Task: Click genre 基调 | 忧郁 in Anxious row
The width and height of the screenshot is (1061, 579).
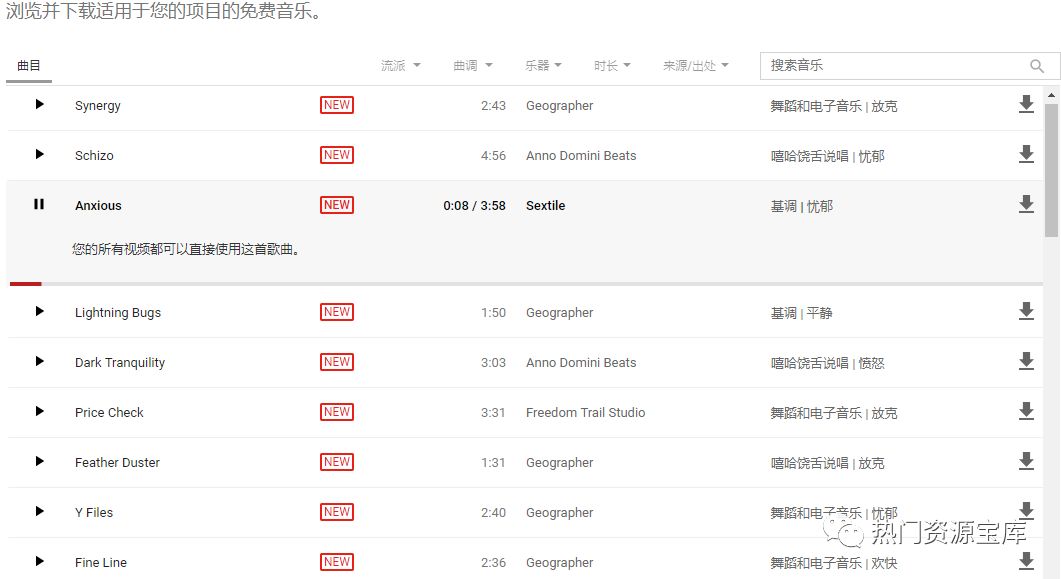Action: tap(802, 206)
